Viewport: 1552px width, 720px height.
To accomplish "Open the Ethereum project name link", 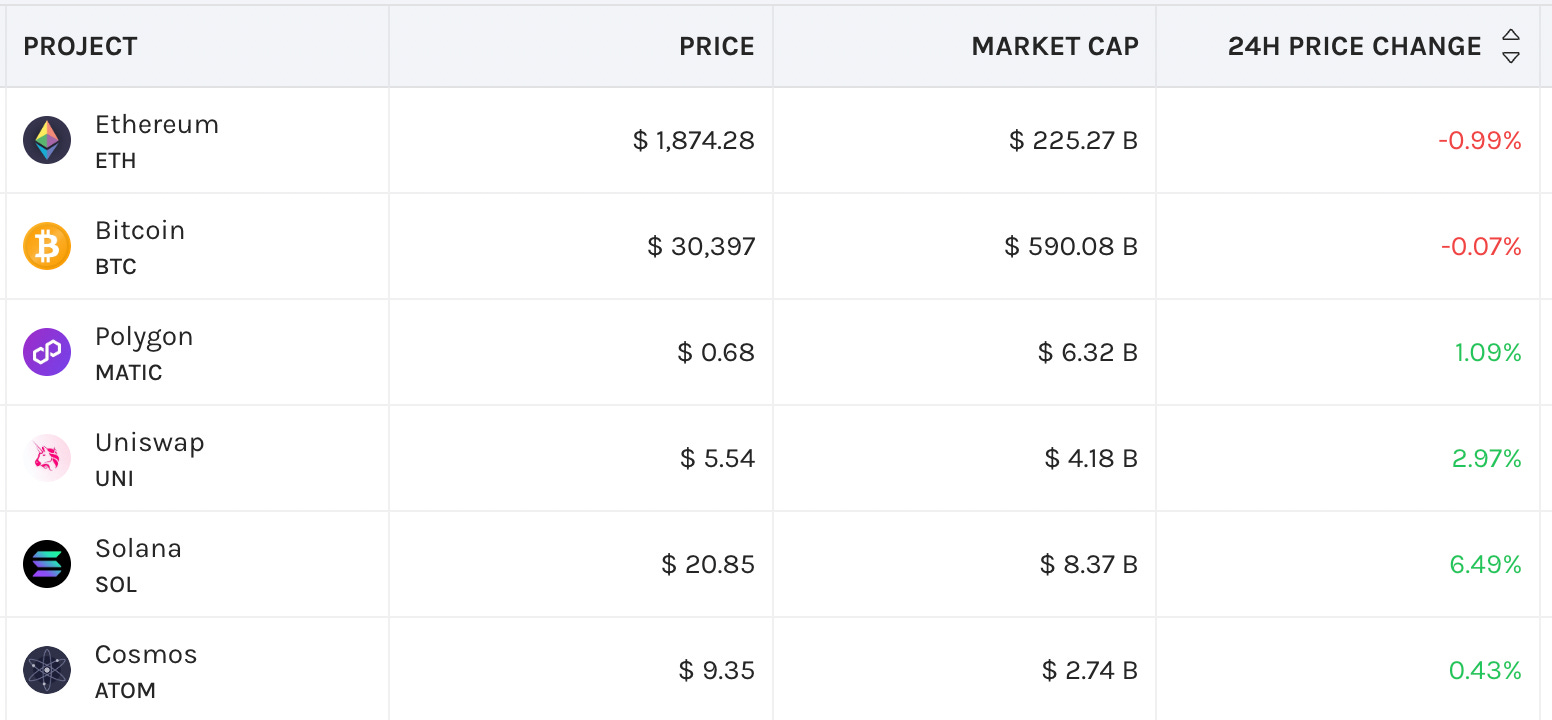I will 157,125.
